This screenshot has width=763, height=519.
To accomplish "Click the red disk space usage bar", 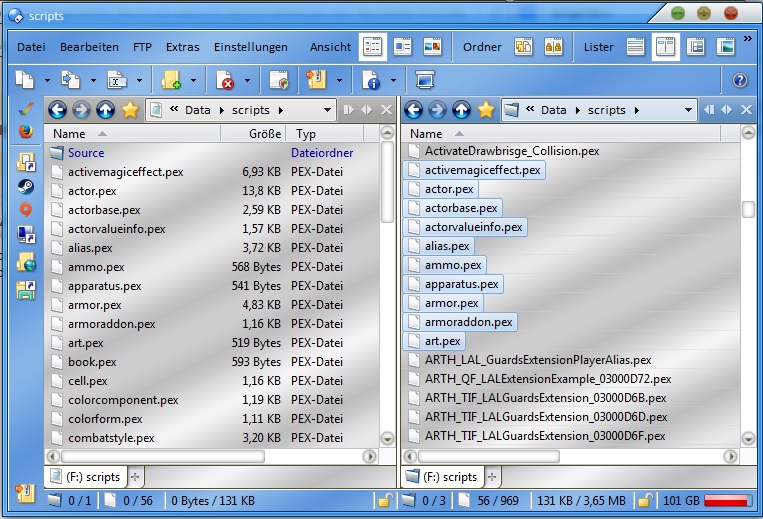I will pos(728,500).
